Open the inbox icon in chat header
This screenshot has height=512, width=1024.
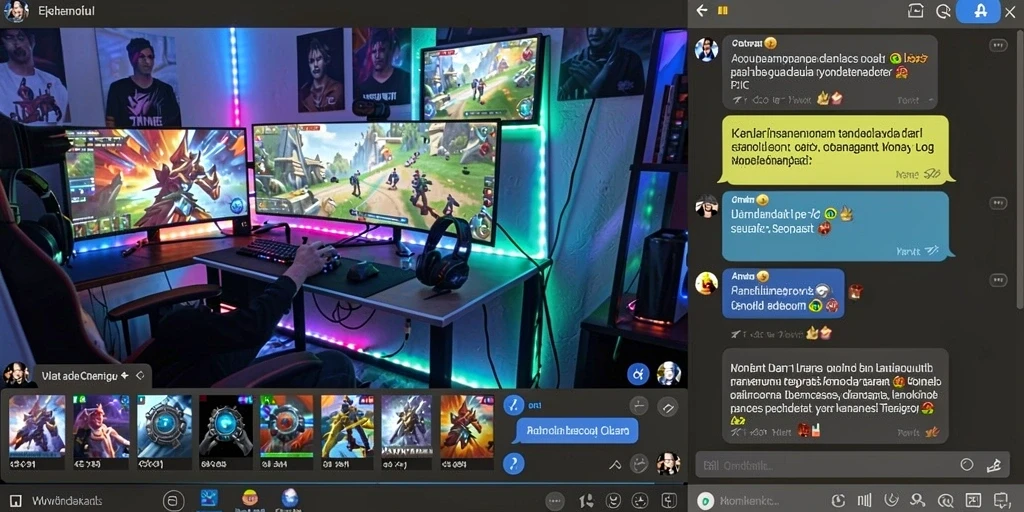[x=916, y=11]
